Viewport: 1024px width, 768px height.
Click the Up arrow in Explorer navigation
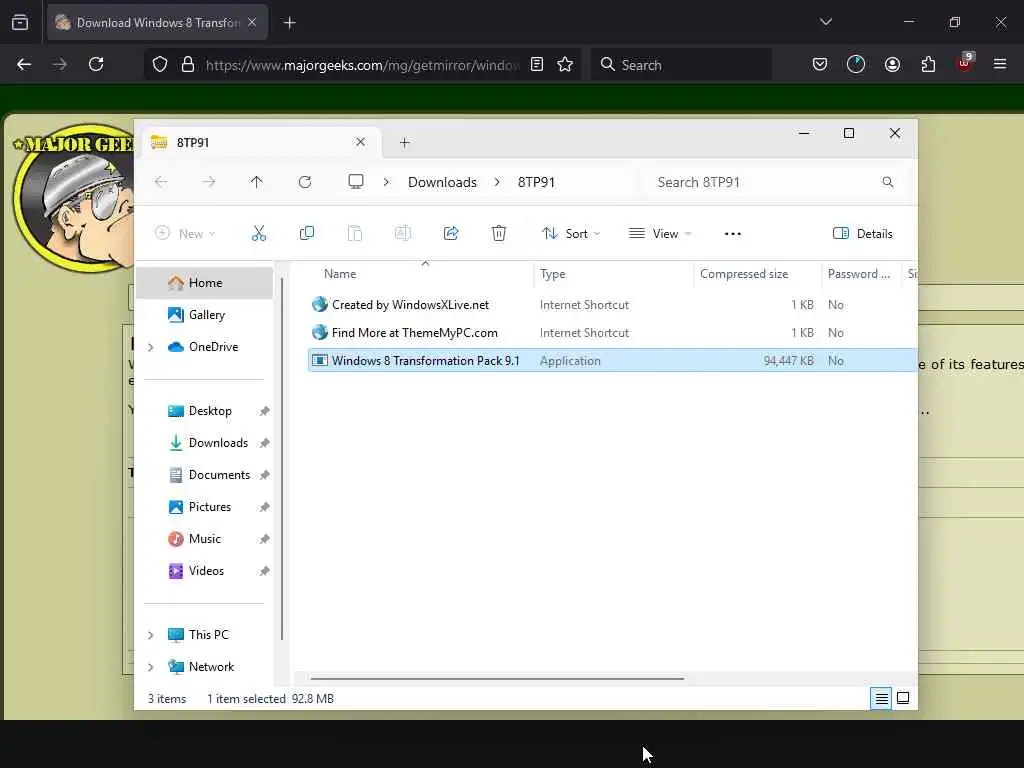click(257, 182)
